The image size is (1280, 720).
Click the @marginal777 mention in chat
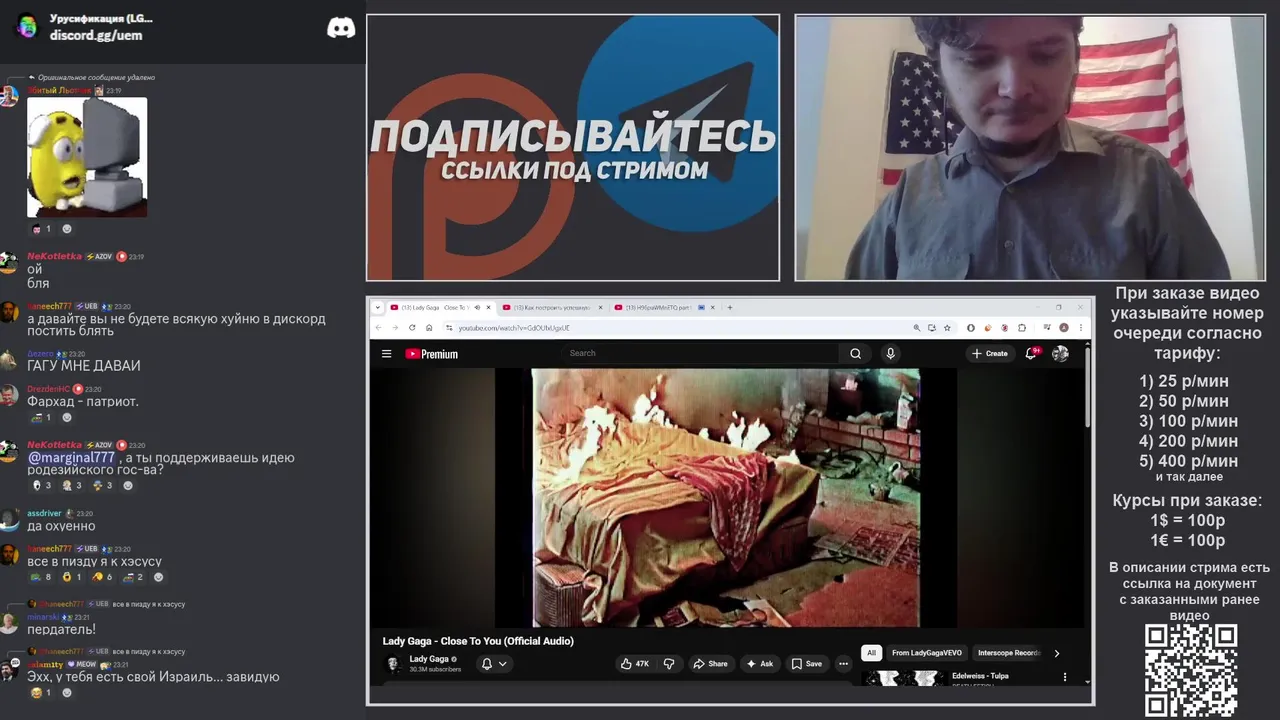pyautogui.click(x=71, y=458)
